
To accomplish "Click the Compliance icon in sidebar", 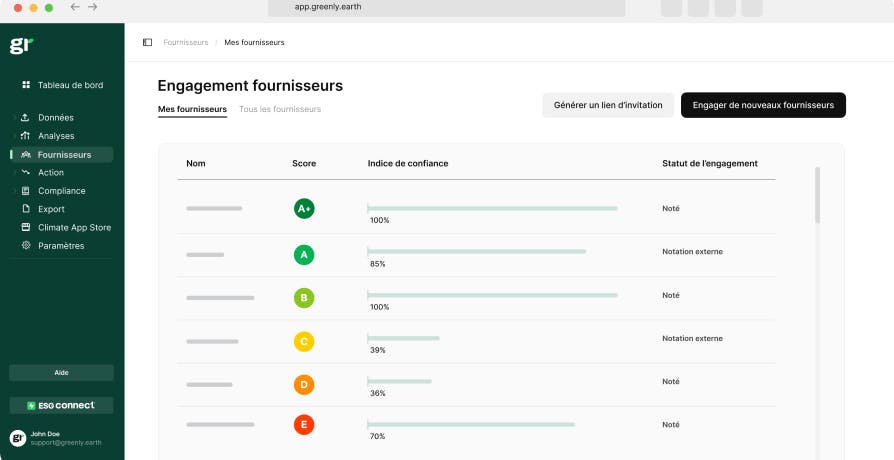I will 26,191.
